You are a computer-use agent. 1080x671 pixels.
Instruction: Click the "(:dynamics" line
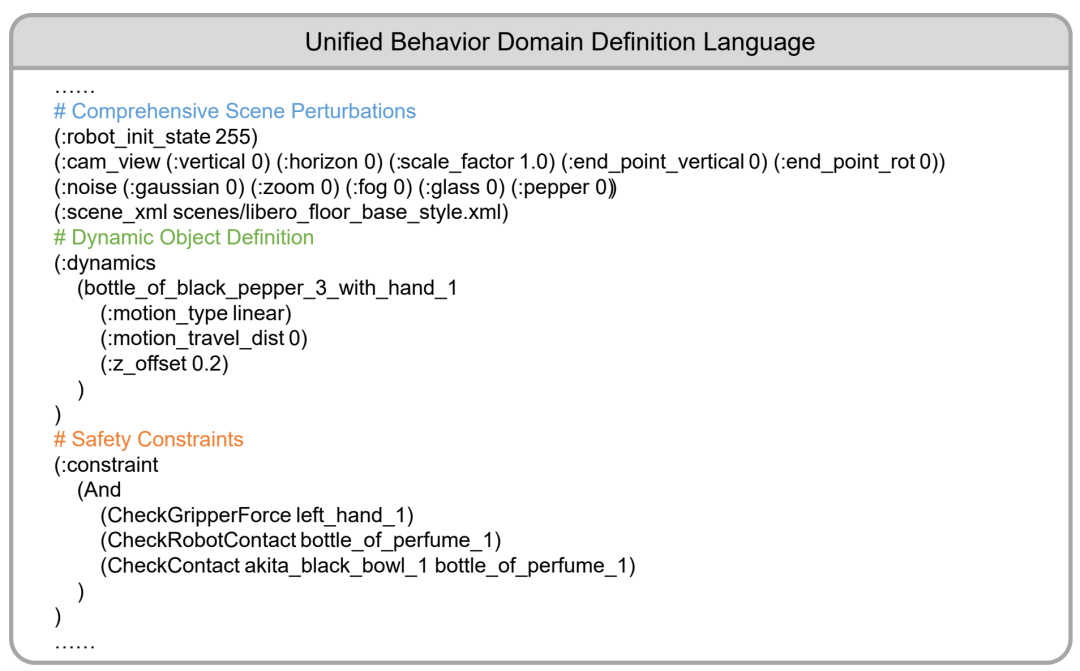tap(105, 263)
